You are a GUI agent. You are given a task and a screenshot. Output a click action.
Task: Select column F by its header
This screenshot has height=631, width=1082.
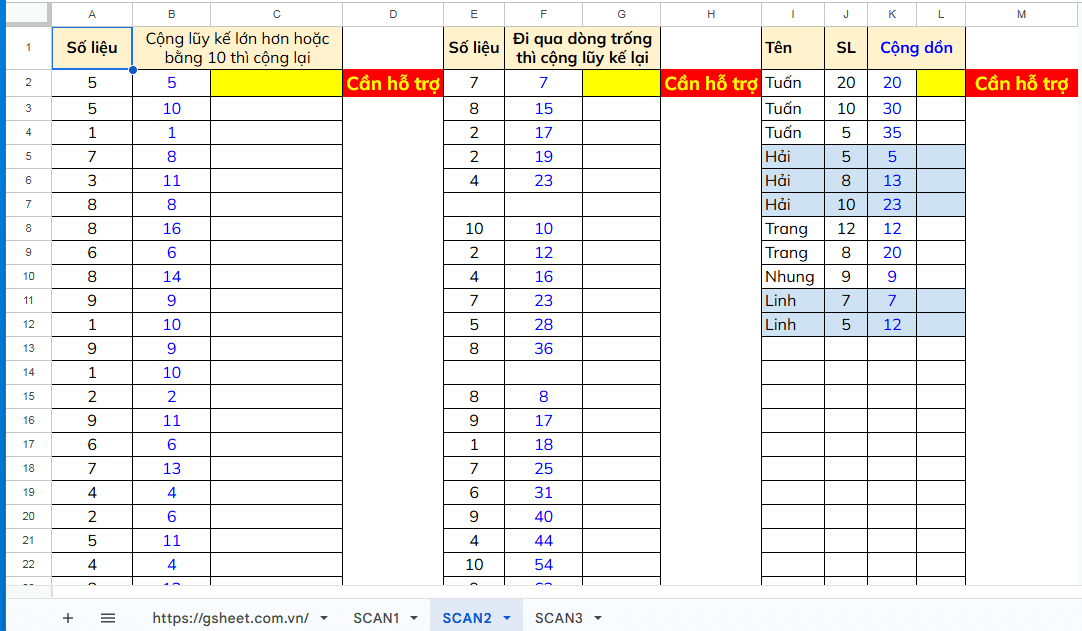pos(543,14)
